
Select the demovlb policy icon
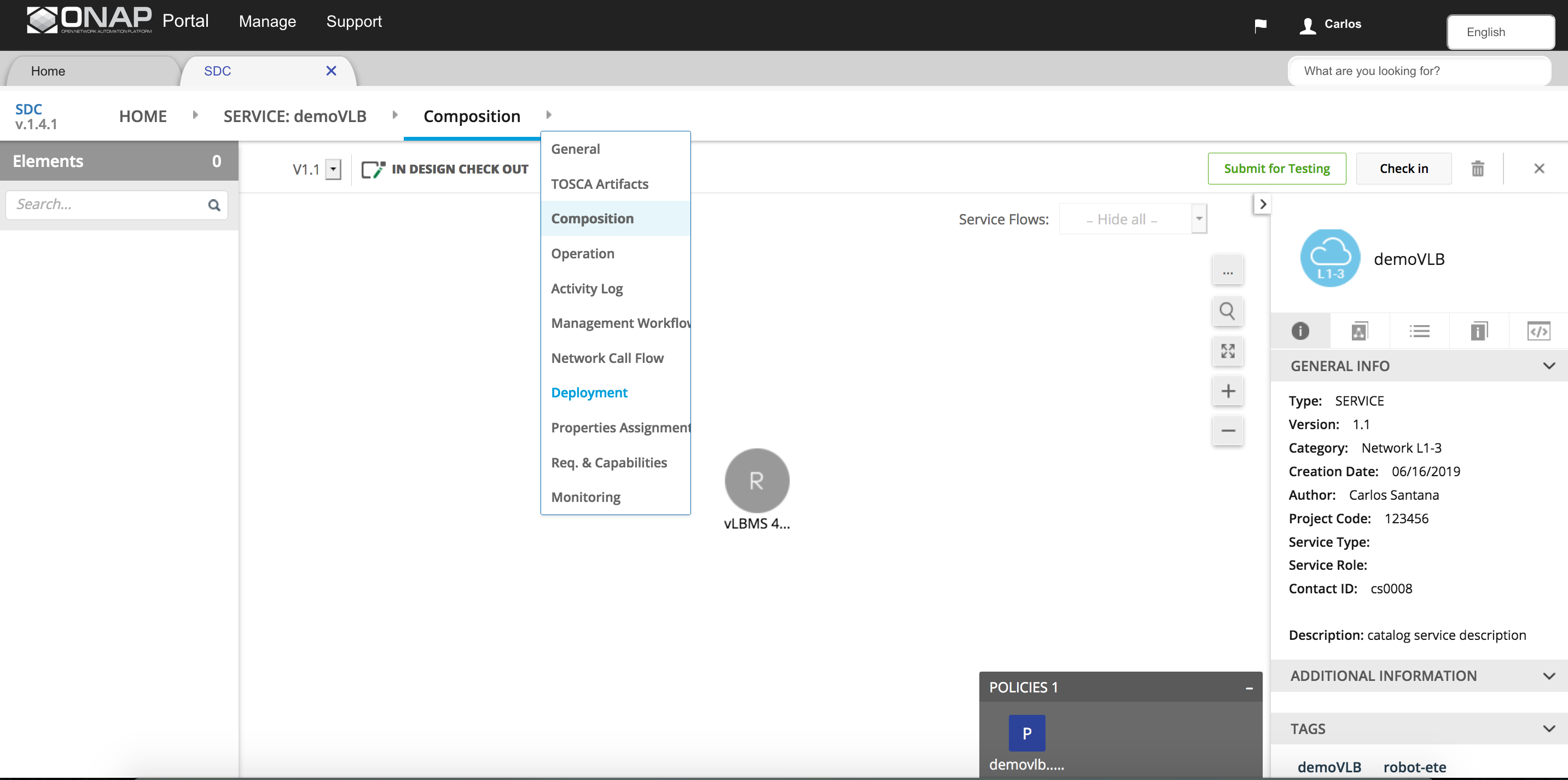pos(1027,733)
